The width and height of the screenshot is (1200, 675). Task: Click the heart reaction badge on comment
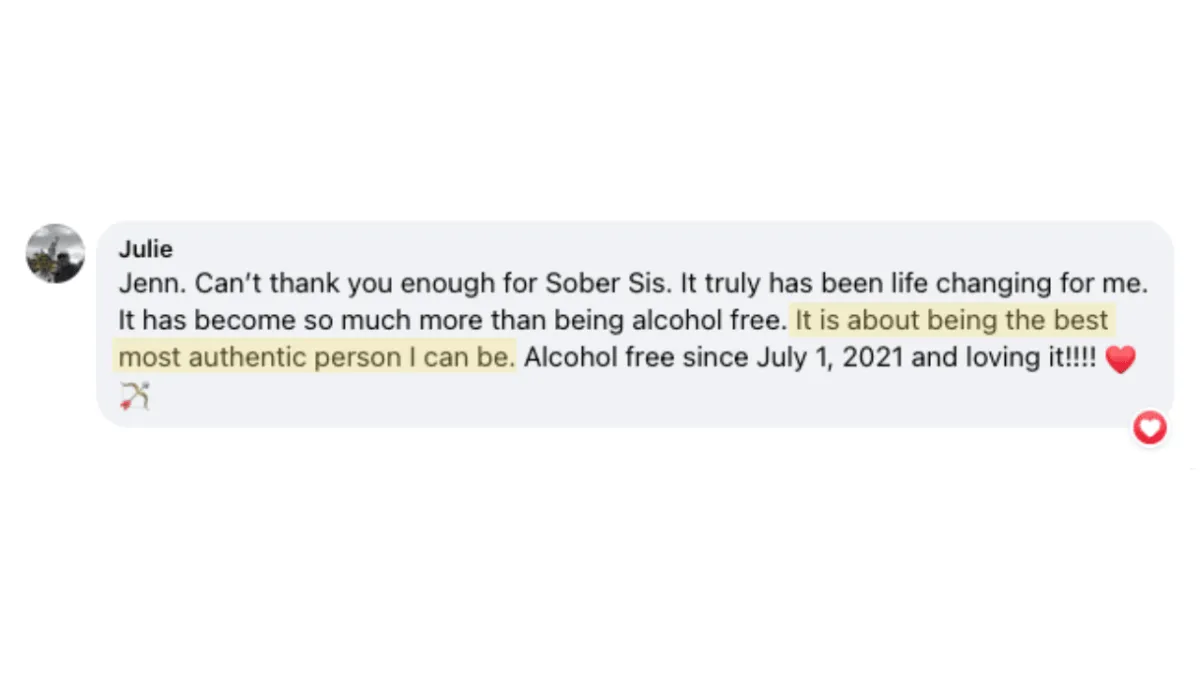1150,429
